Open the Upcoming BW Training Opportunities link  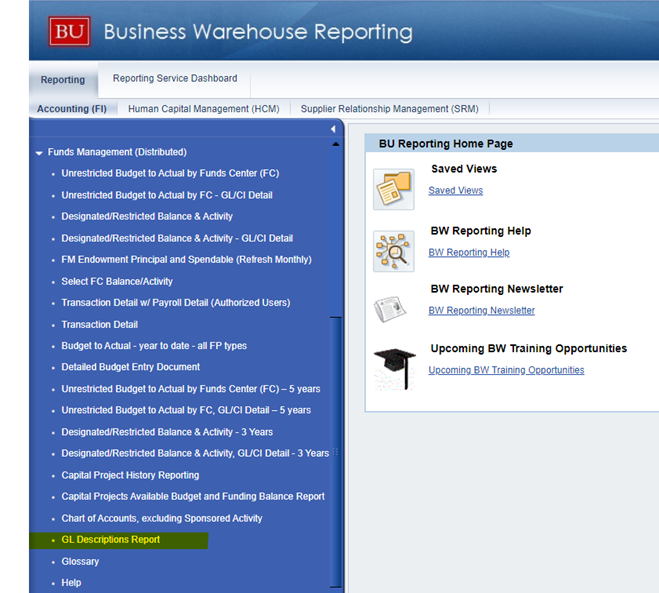[x=506, y=370]
